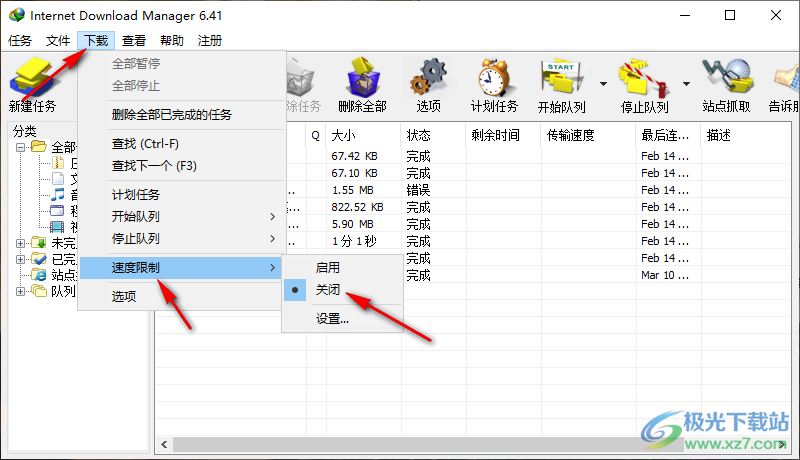Select the 队列 folders icon
This screenshot has width=800, height=460.
click(39, 291)
